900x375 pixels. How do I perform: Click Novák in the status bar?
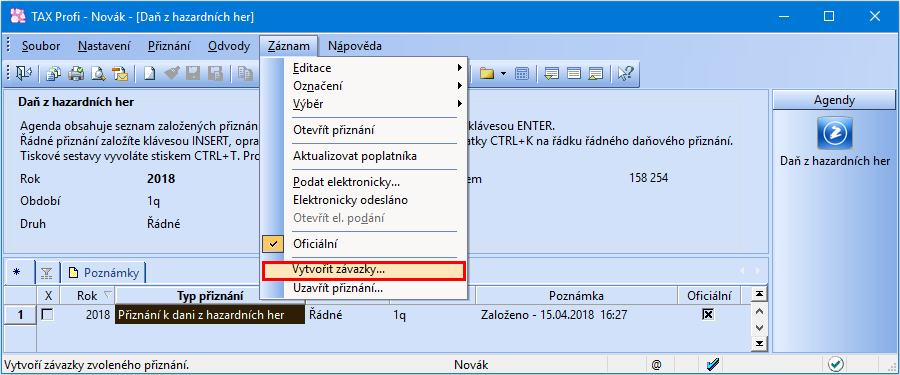click(471, 365)
